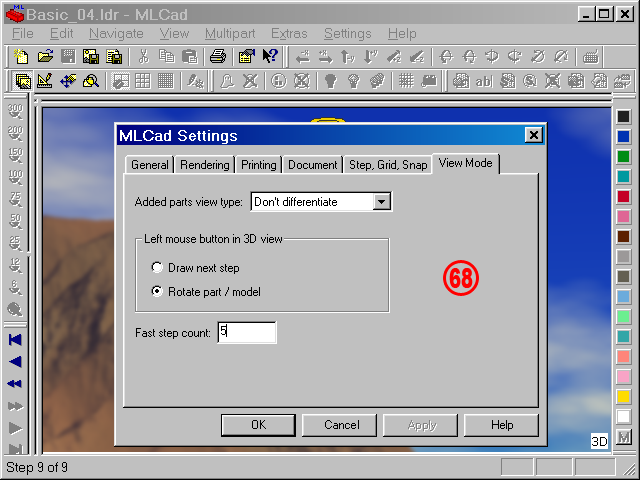Image resolution: width=640 pixels, height=480 pixels.
Task: Zoom to 25 percent icon
Action: tap(15, 243)
